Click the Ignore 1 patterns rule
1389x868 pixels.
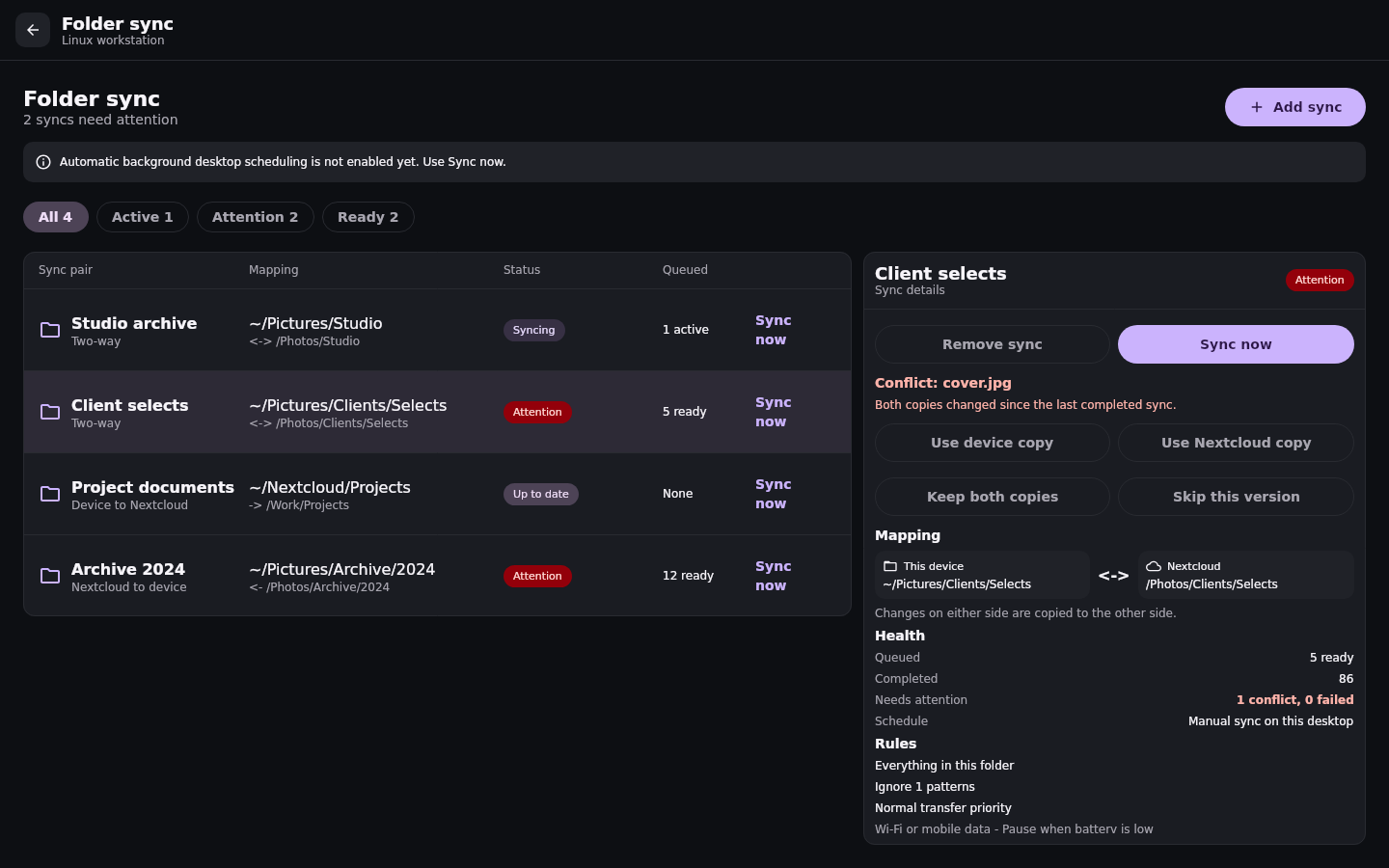[925, 787]
